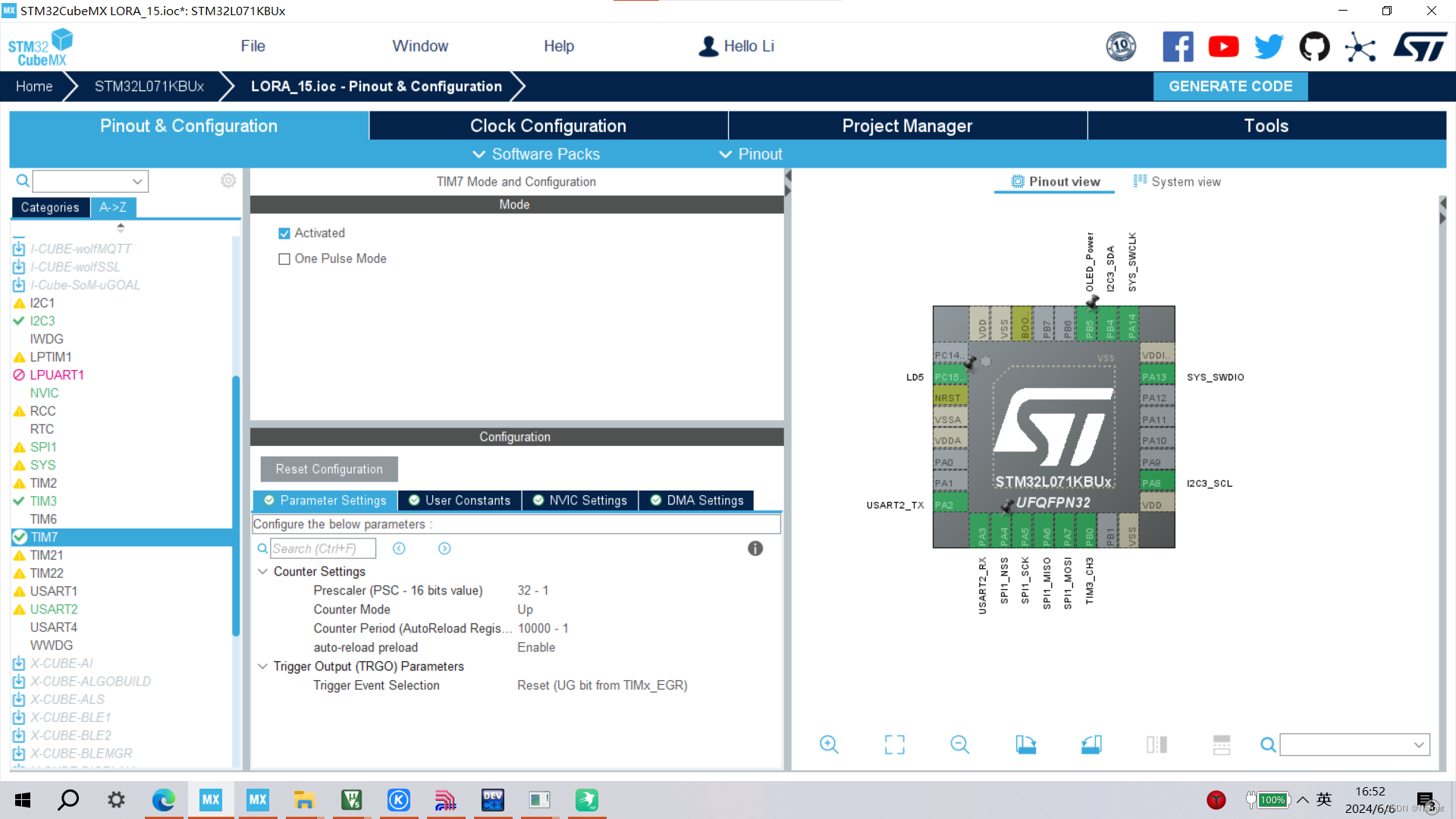Open taskbar search

click(x=69, y=800)
